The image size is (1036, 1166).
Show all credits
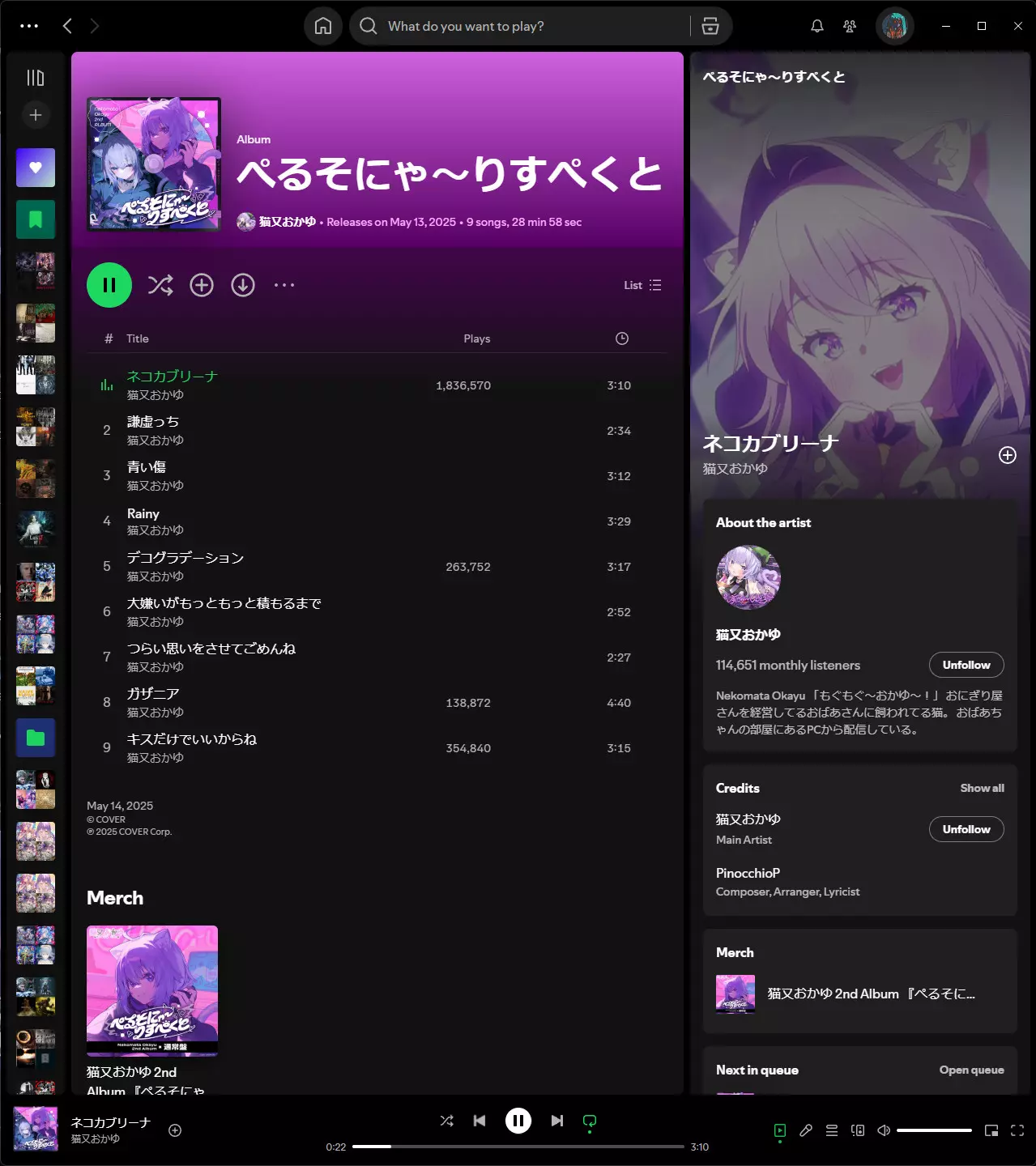[x=982, y=788]
